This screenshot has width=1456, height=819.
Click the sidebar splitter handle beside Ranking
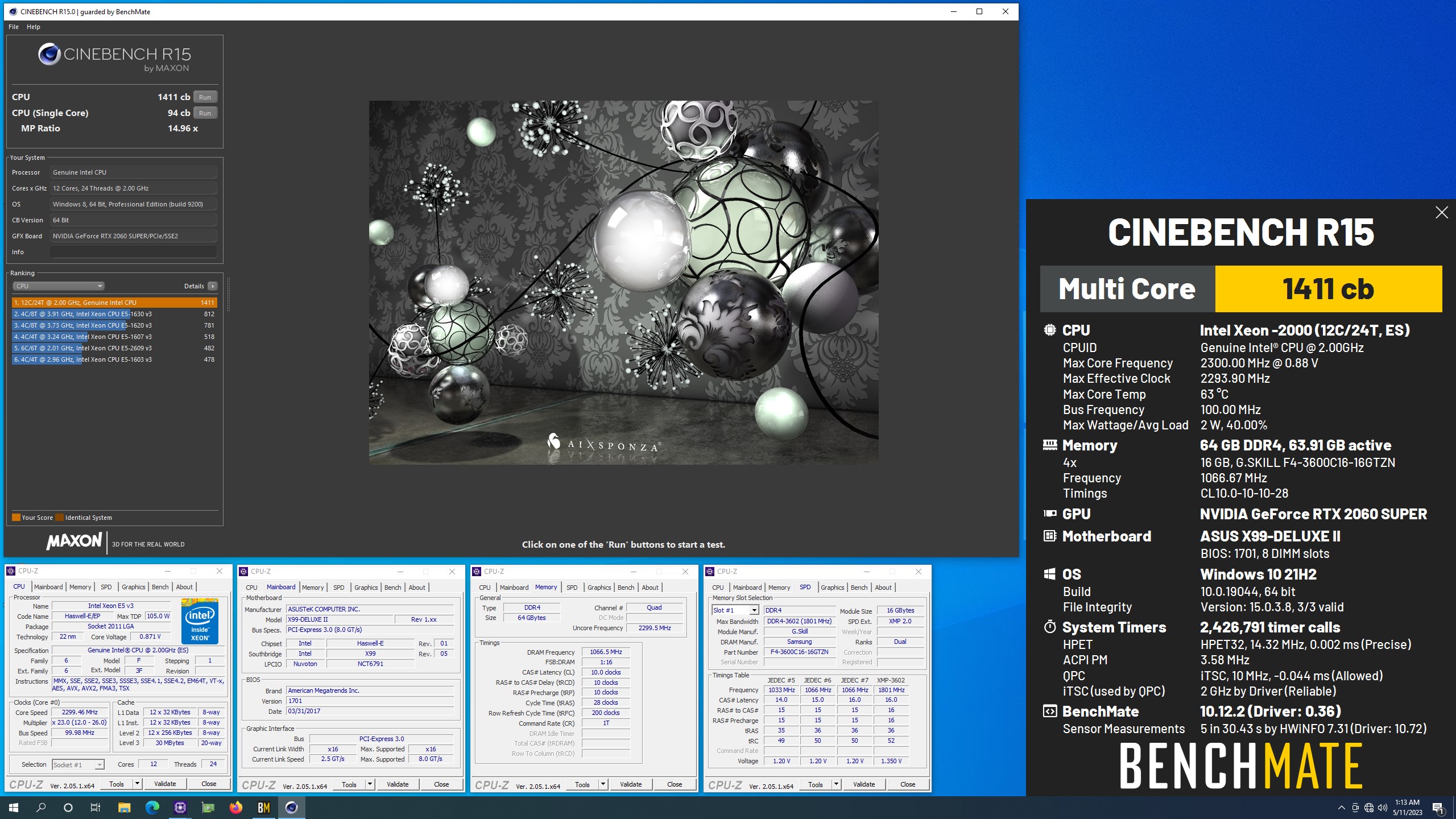coord(228,294)
